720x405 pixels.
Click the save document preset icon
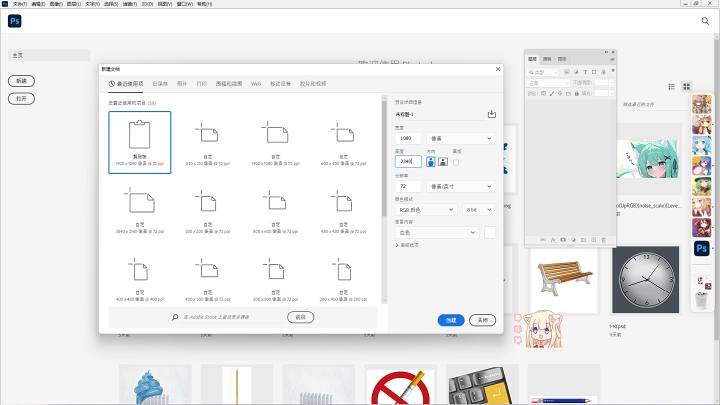[x=491, y=114]
